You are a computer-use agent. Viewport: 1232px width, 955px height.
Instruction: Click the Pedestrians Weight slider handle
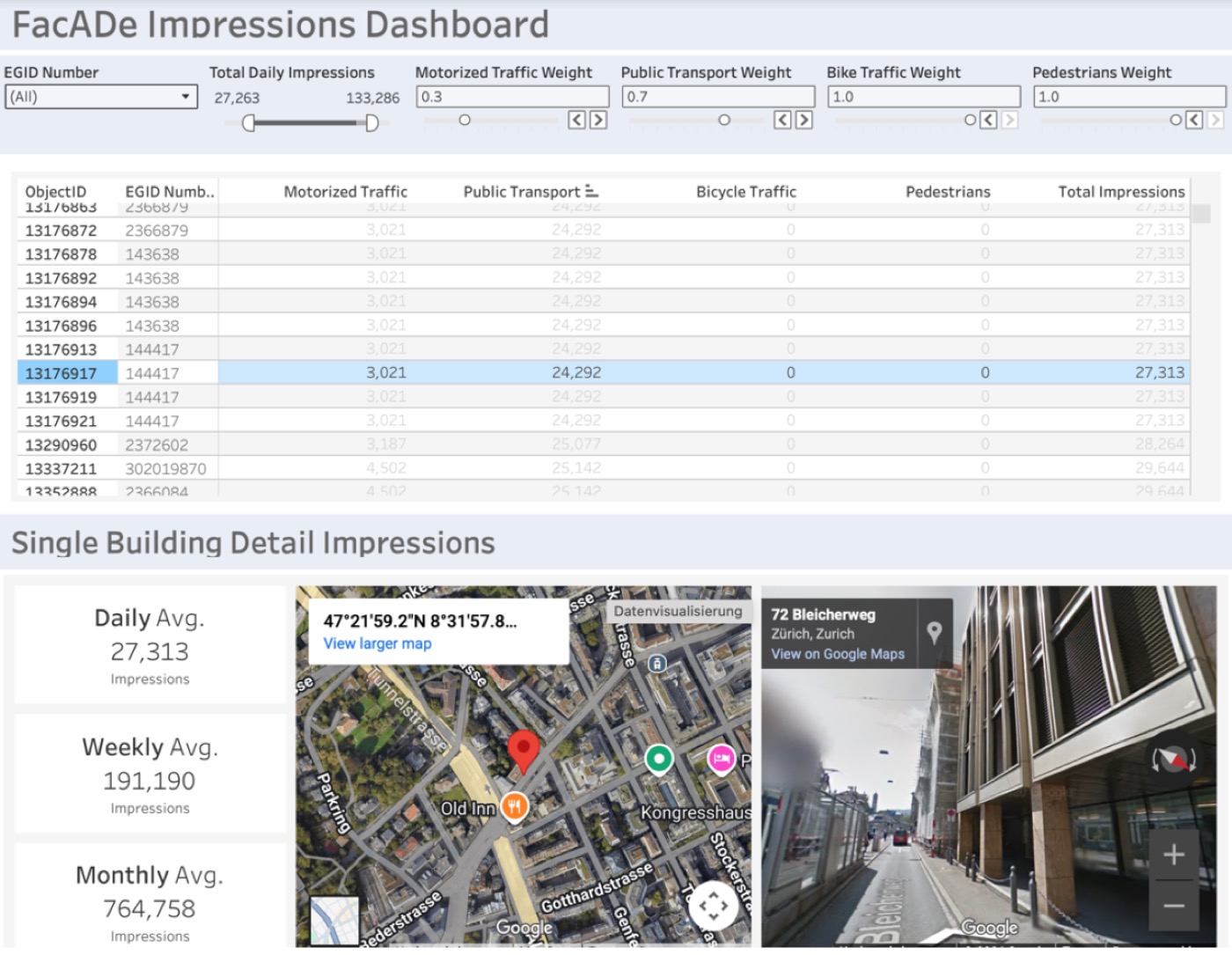point(1176,120)
